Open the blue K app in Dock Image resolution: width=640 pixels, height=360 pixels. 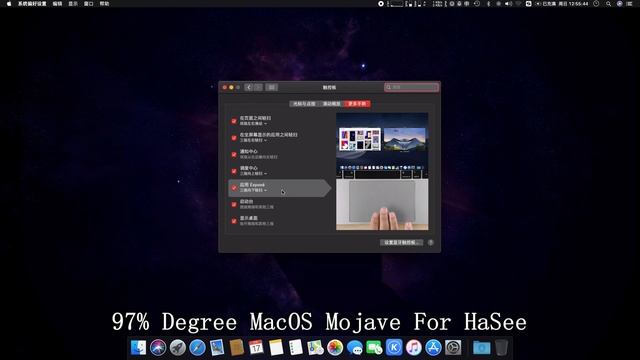point(394,348)
